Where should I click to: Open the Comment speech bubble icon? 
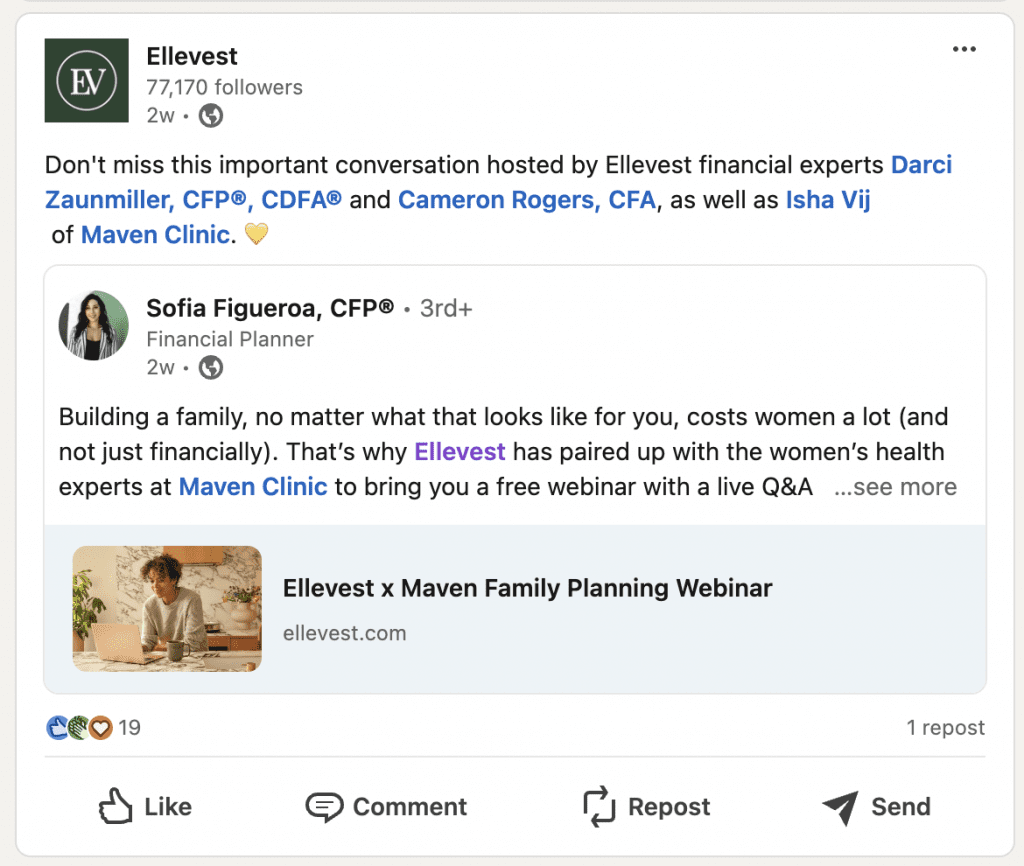(325, 806)
